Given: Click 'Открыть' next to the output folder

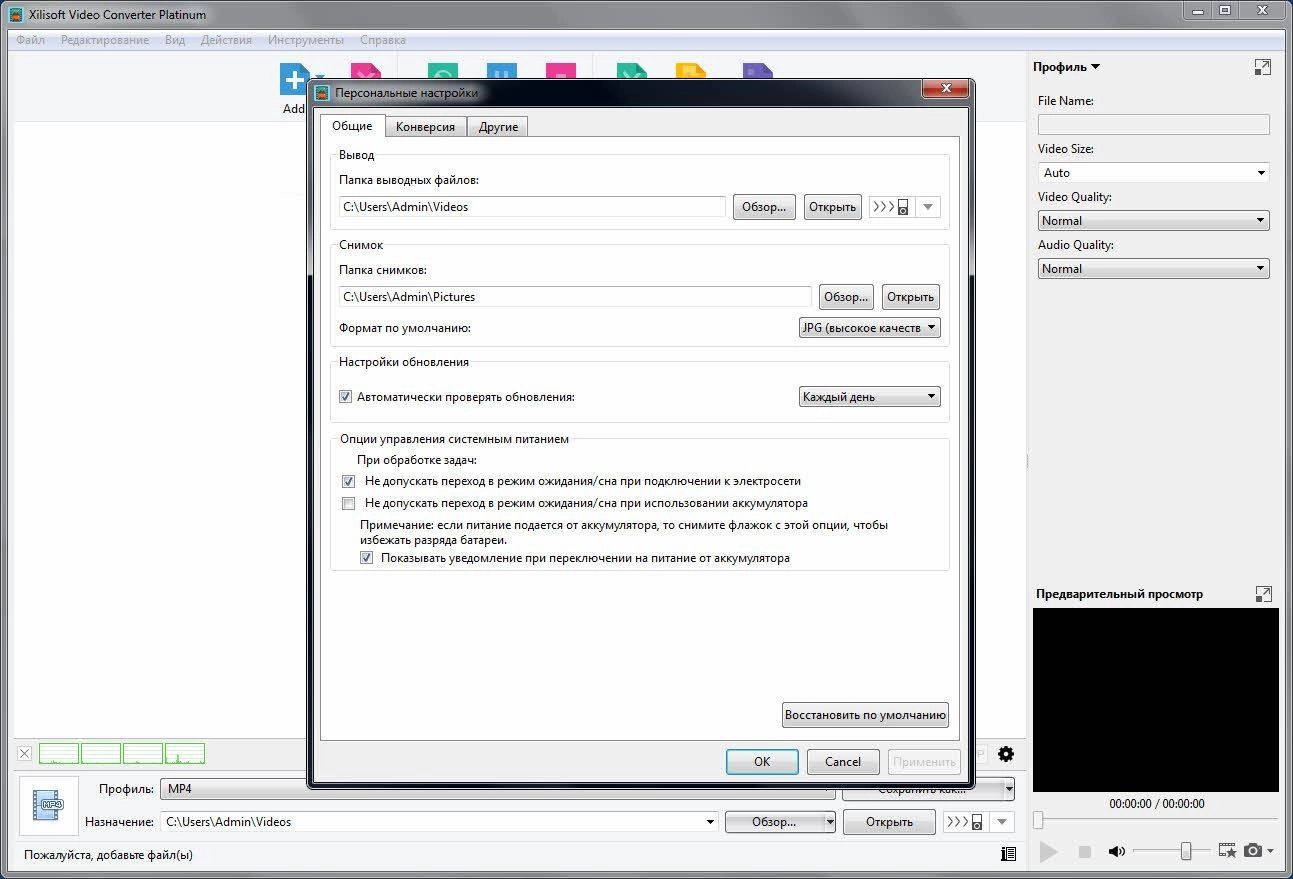Looking at the screenshot, I should pos(832,207).
